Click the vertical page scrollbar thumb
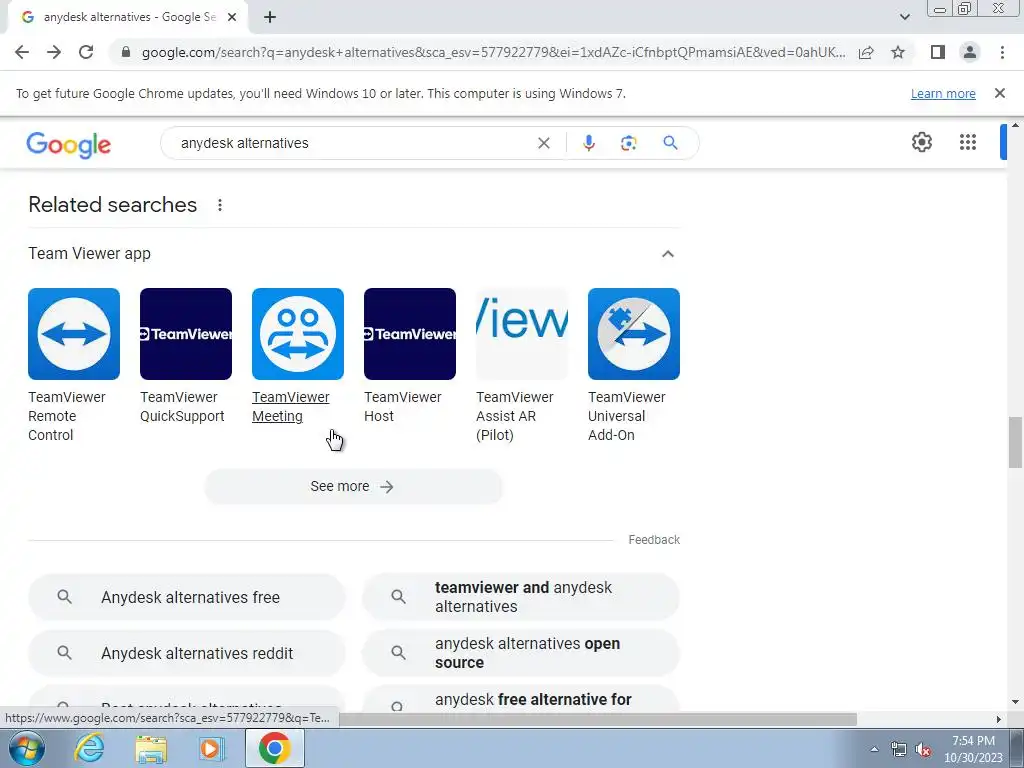 (x=1015, y=442)
